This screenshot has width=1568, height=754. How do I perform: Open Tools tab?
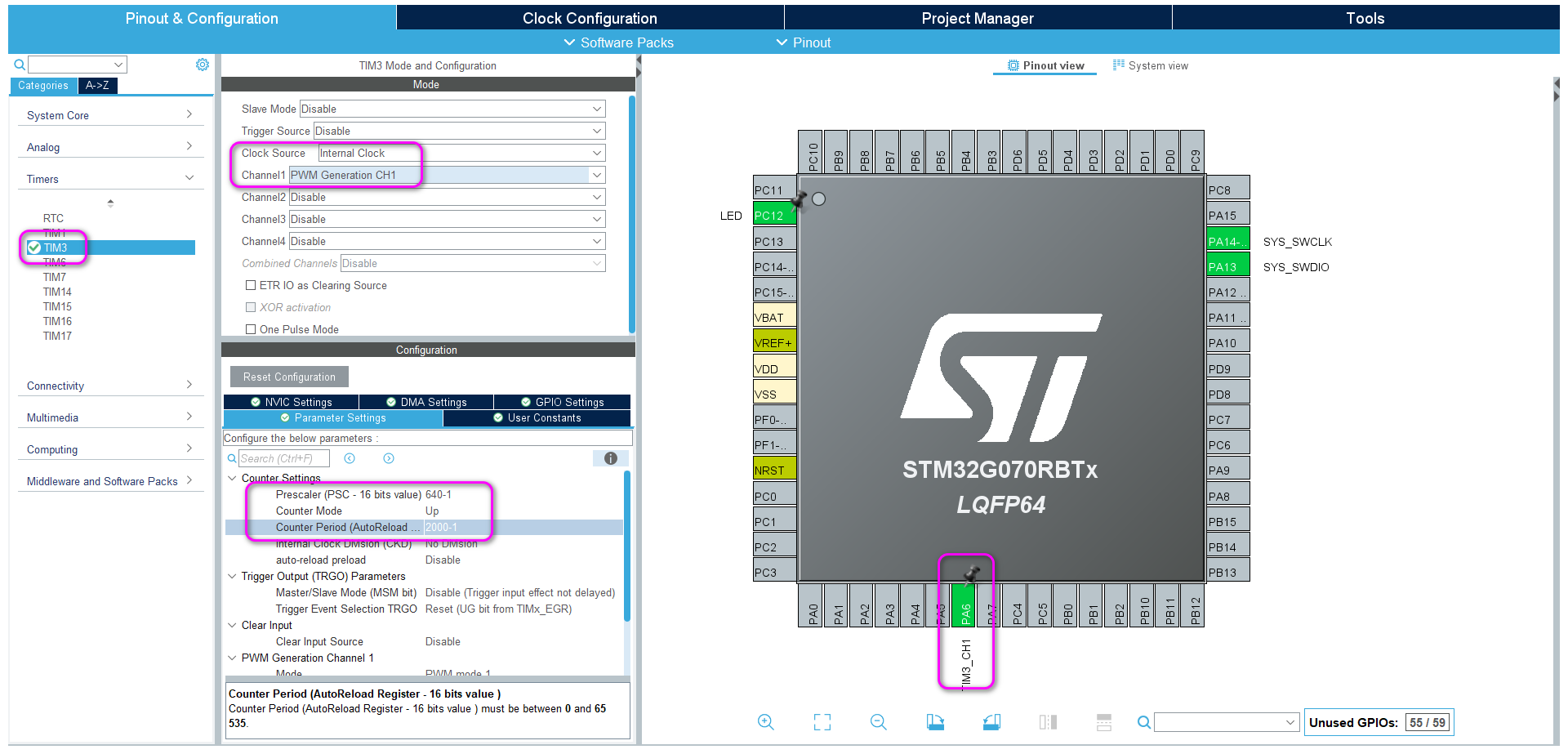(1365, 18)
